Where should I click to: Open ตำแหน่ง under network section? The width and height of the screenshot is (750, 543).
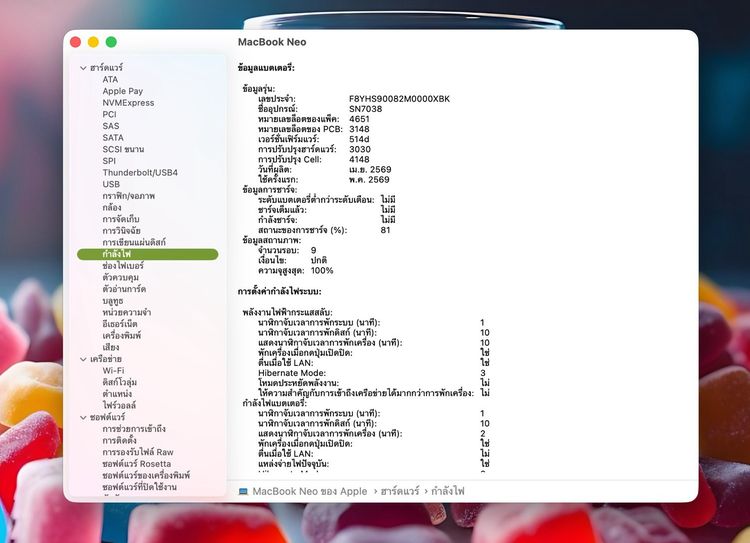[117, 394]
